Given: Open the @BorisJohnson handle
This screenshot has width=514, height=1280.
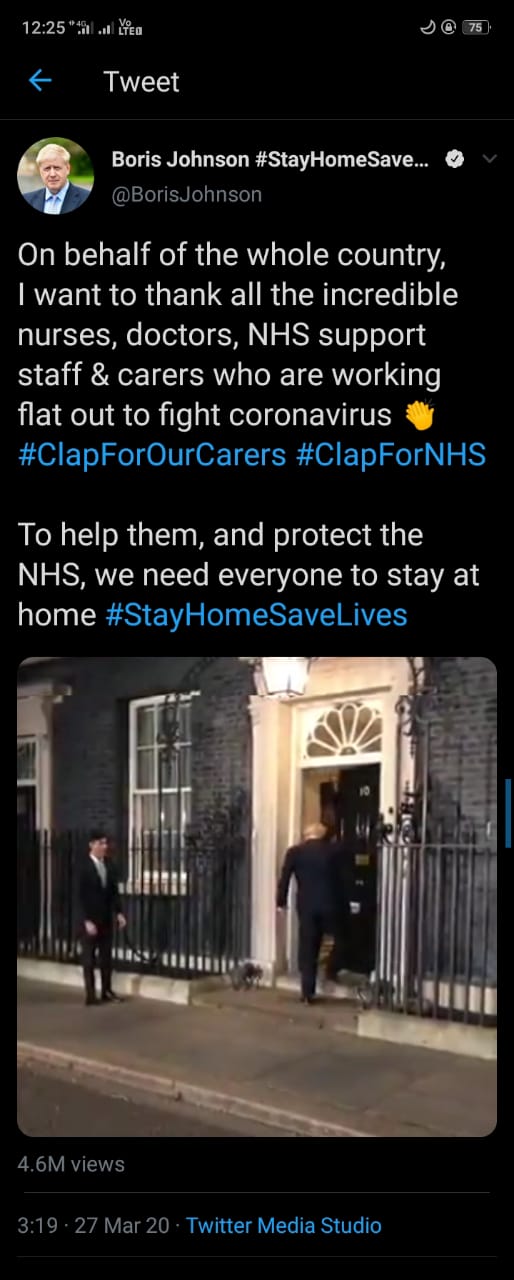Looking at the screenshot, I should (x=186, y=194).
